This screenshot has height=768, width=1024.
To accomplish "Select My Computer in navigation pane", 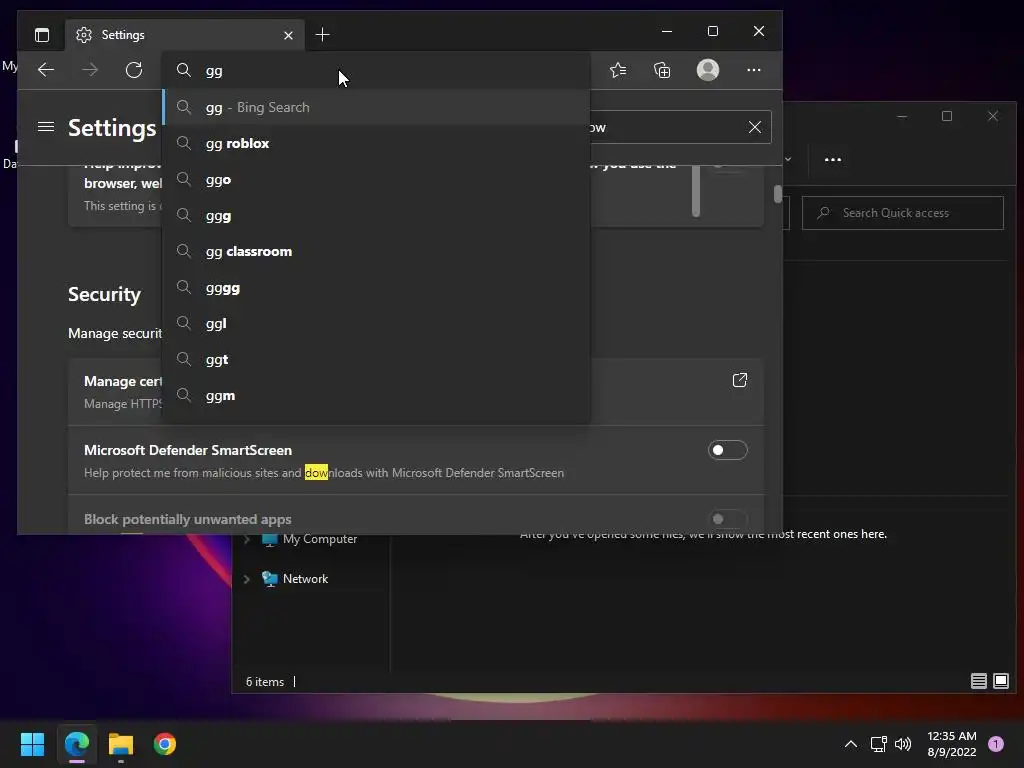I will pos(319,539).
